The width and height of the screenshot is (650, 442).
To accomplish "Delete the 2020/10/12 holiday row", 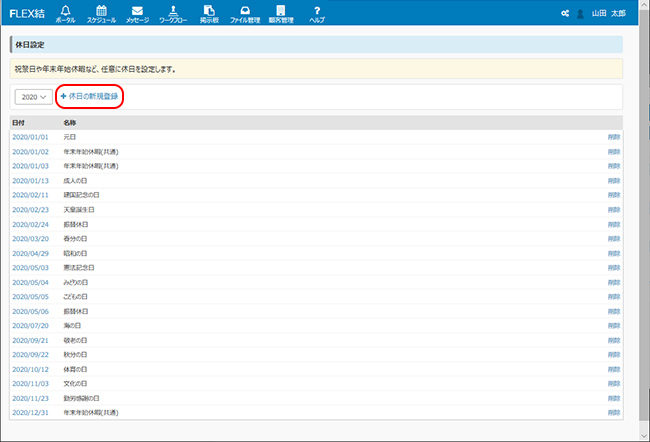I will [x=614, y=369].
